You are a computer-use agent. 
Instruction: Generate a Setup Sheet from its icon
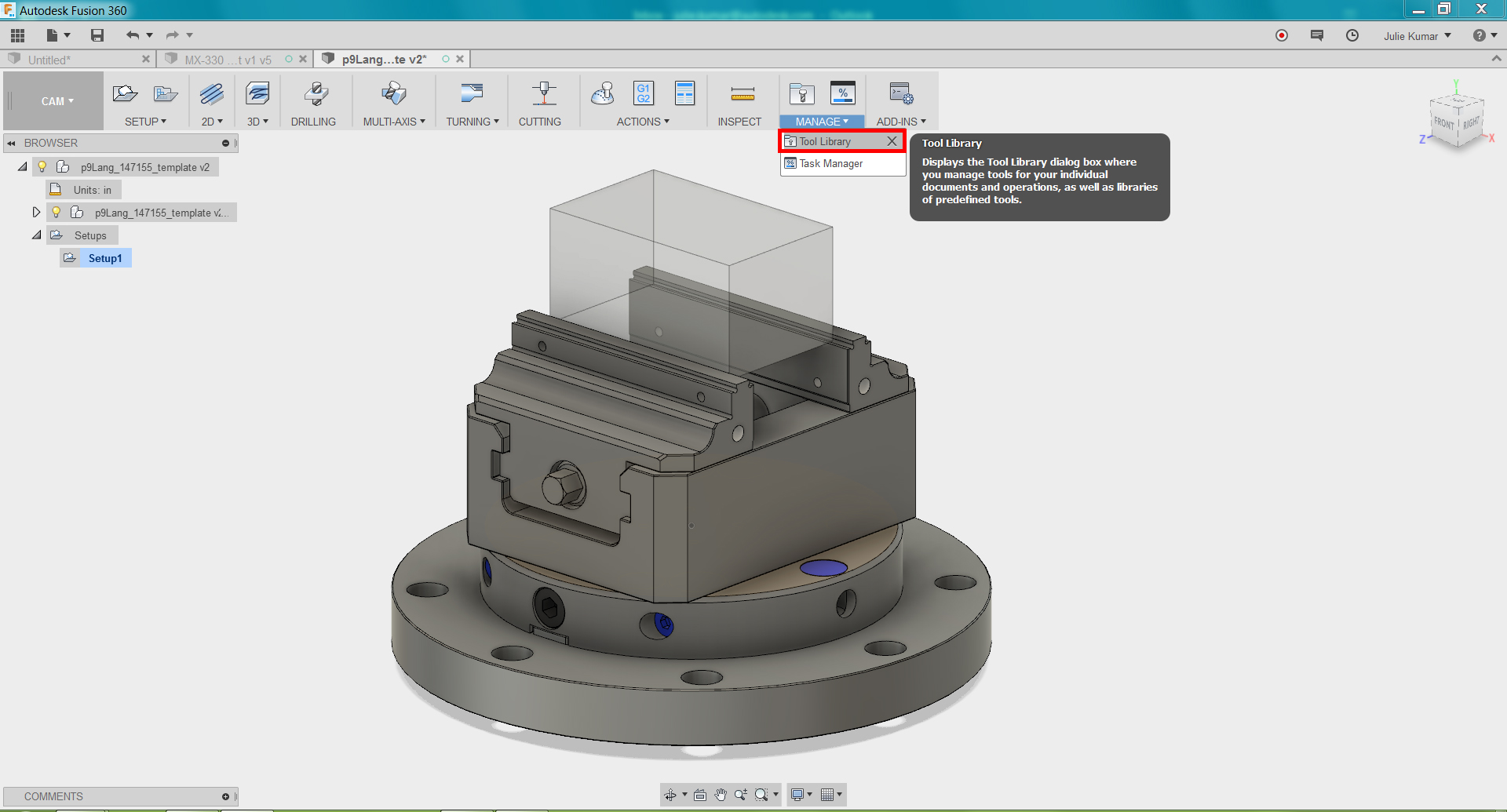click(685, 93)
